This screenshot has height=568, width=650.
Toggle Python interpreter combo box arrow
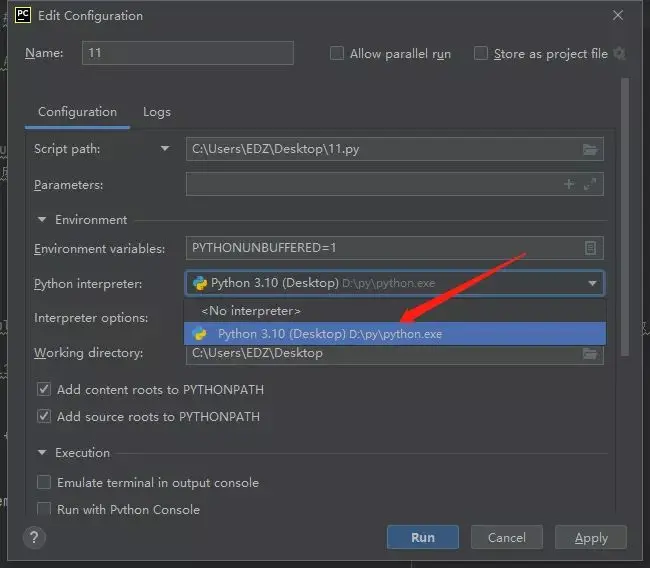[592, 283]
